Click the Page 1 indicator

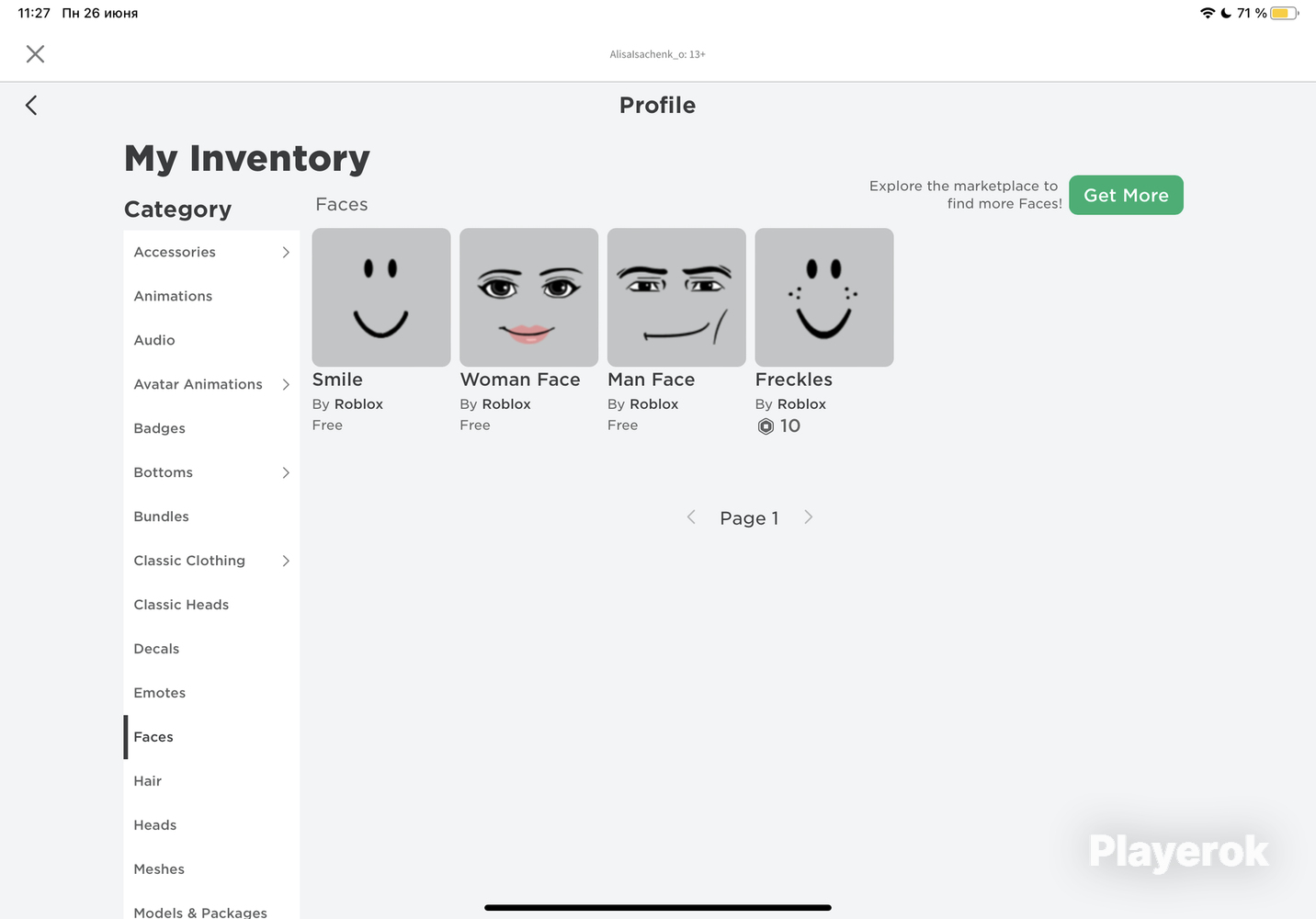coord(749,518)
